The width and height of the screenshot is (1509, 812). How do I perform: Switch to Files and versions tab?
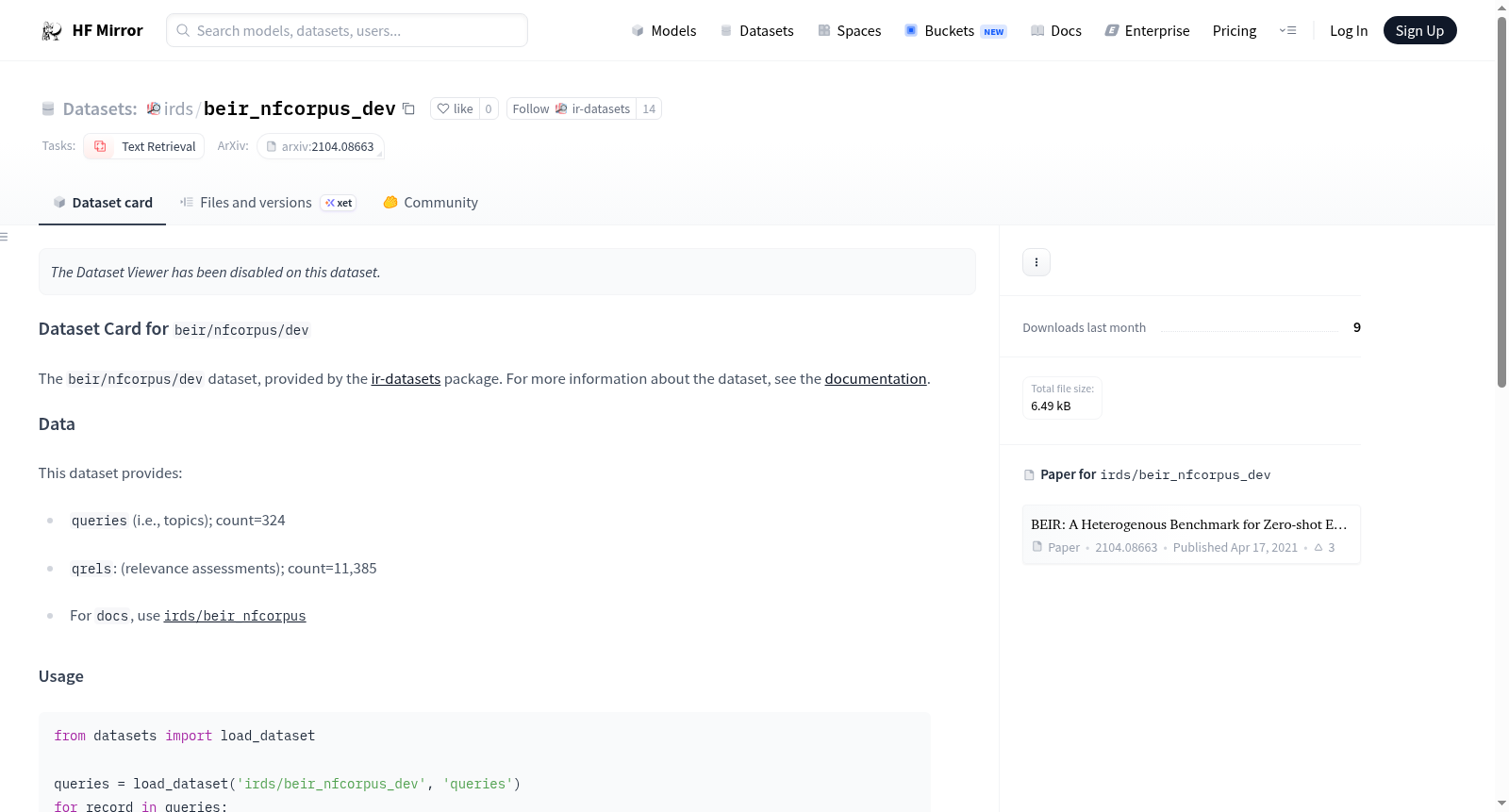[268, 203]
